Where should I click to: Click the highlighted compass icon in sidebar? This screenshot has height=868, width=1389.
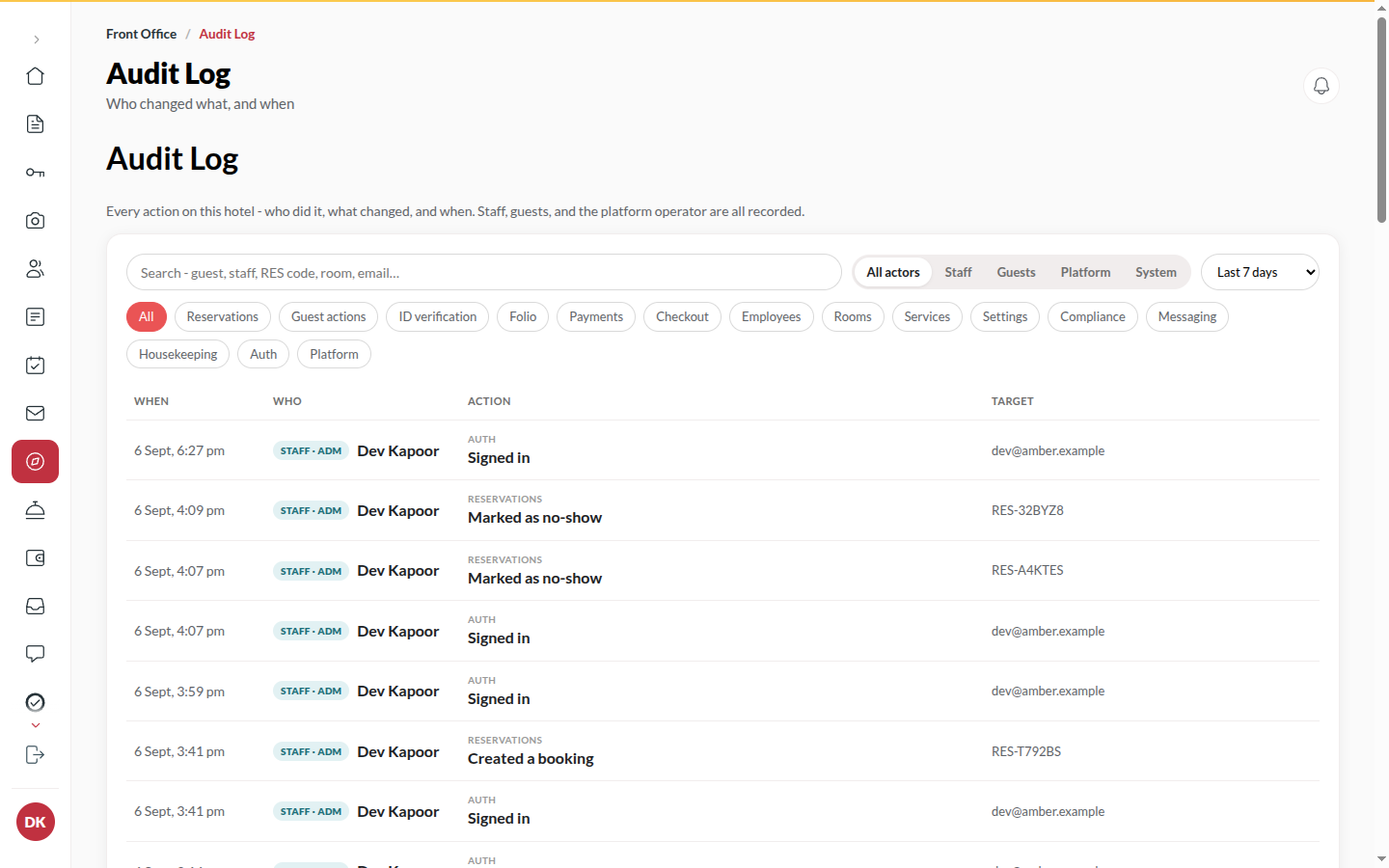coord(36,462)
